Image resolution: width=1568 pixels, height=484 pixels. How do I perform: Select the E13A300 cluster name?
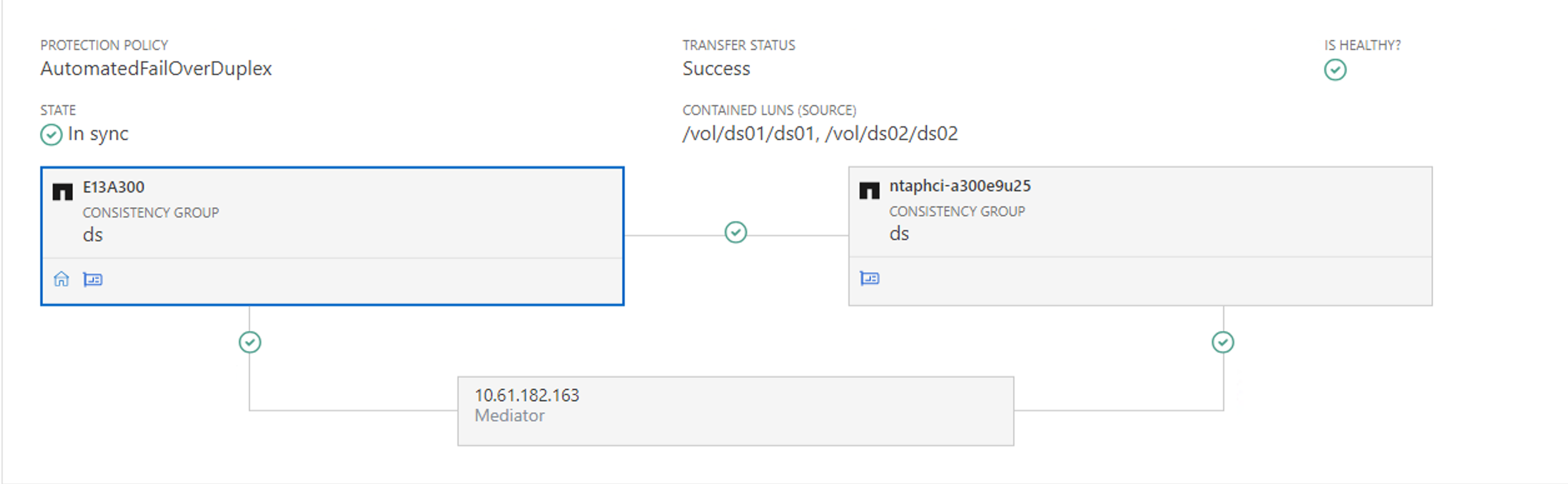coord(114,187)
